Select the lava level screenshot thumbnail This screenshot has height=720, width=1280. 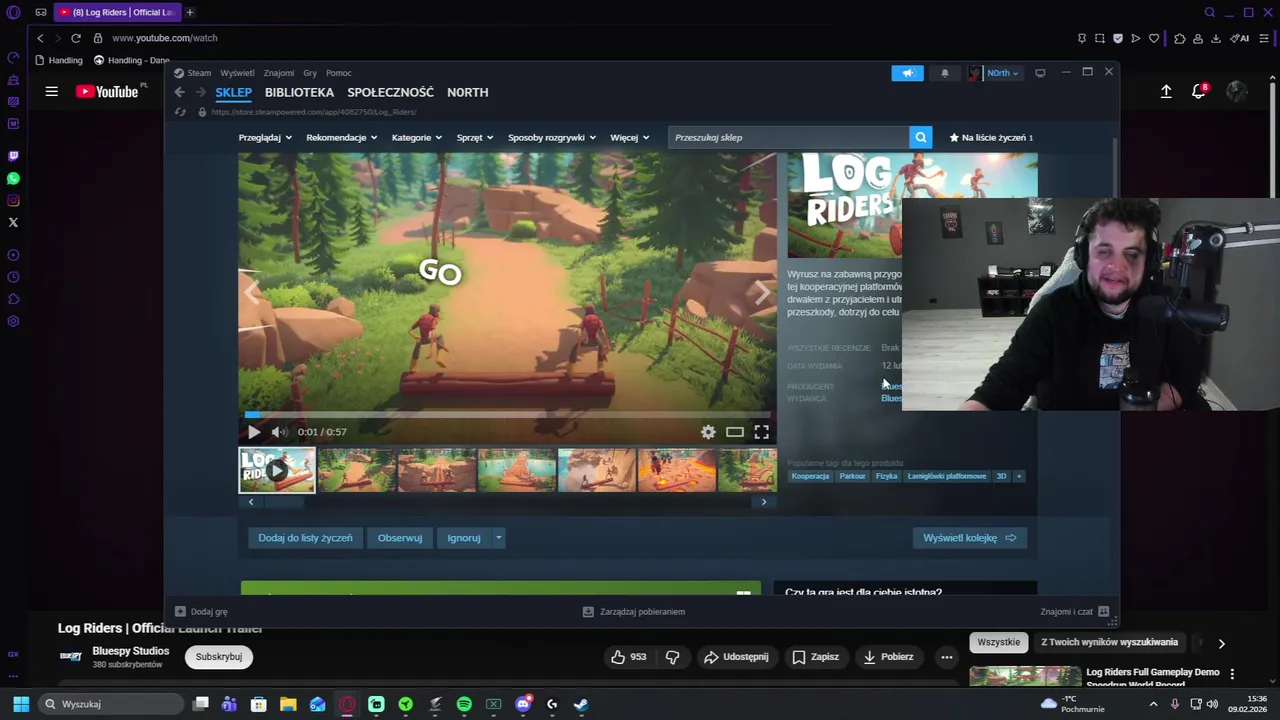click(x=677, y=470)
